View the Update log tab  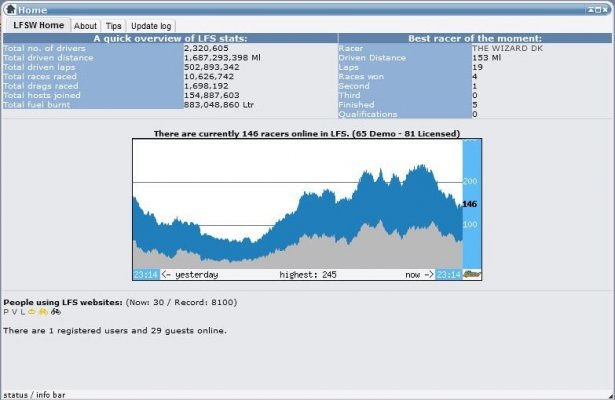(151, 26)
